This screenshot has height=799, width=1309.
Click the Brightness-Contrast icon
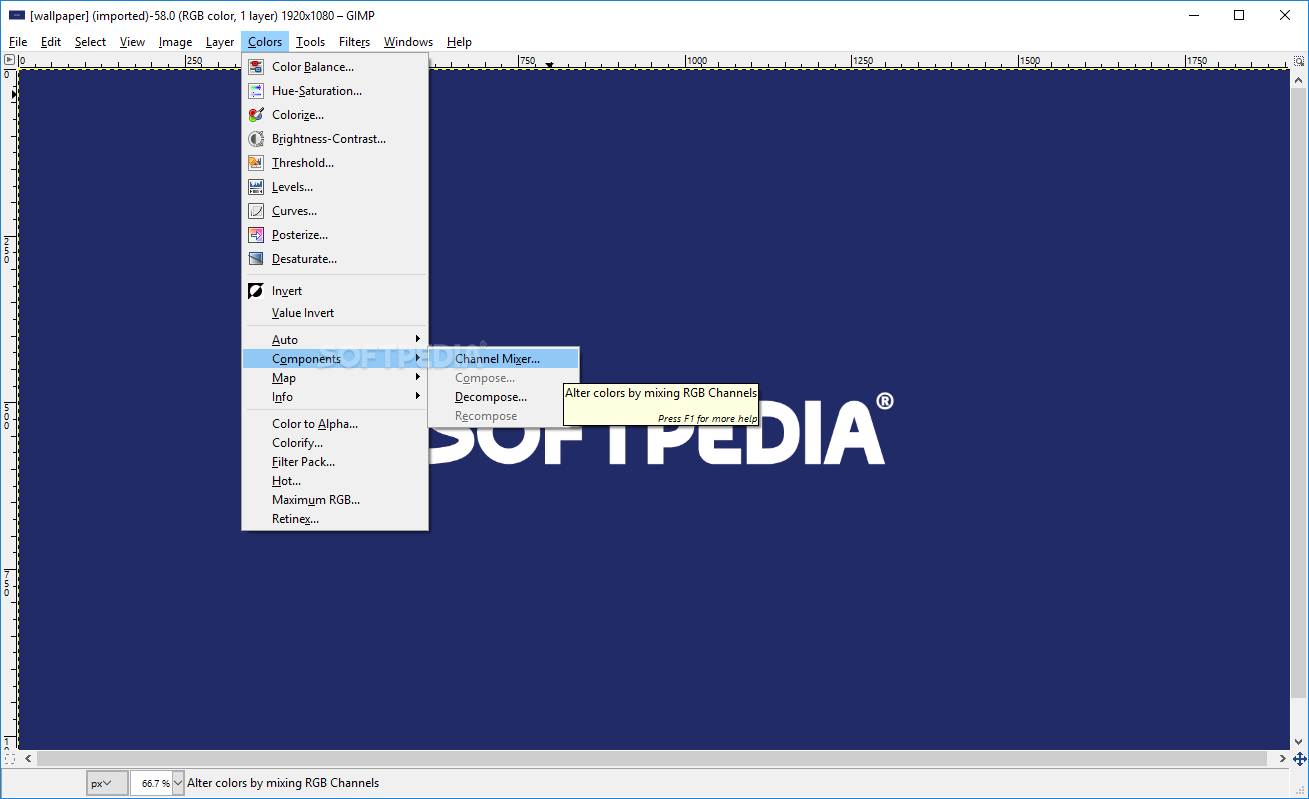point(255,139)
